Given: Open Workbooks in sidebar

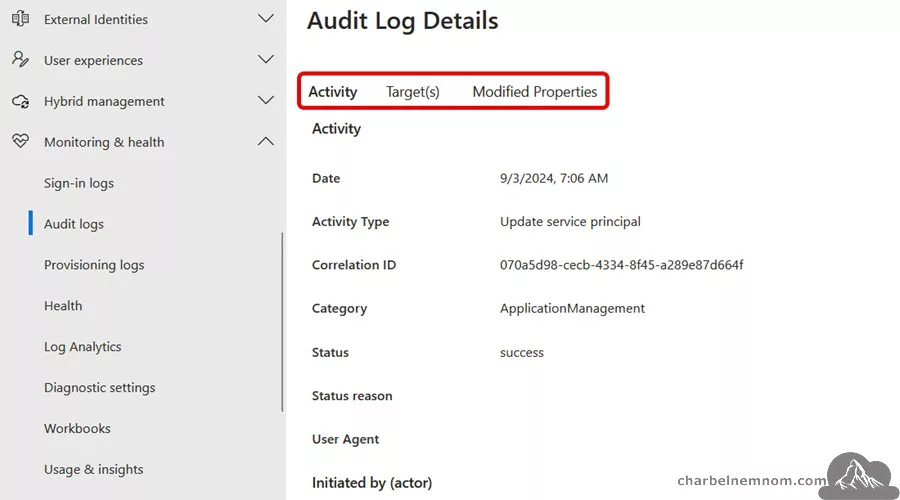Looking at the screenshot, I should point(77,428).
